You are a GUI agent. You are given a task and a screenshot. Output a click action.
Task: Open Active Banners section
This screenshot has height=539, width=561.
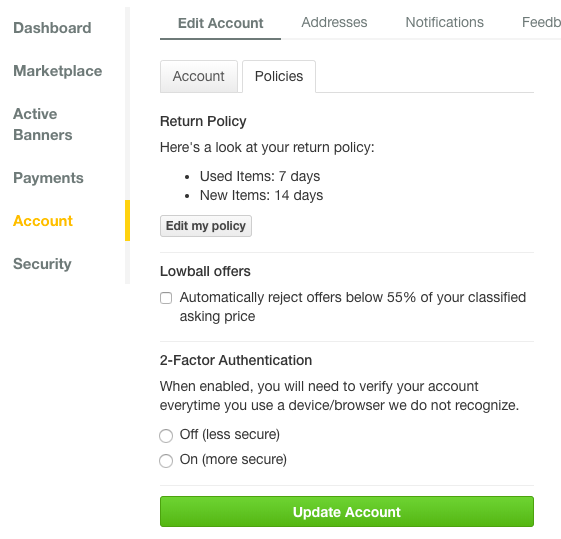(43, 124)
